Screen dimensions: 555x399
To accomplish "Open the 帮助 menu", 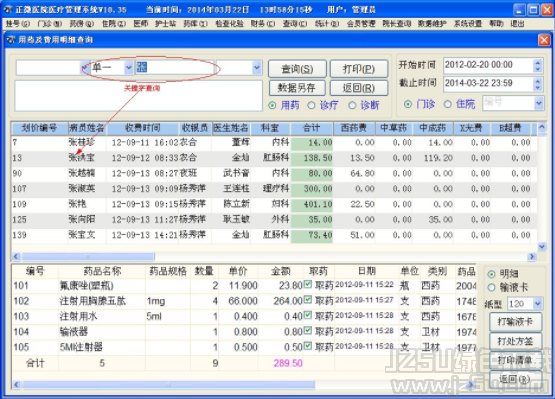I will pyautogui.click(x=496, y=24).
